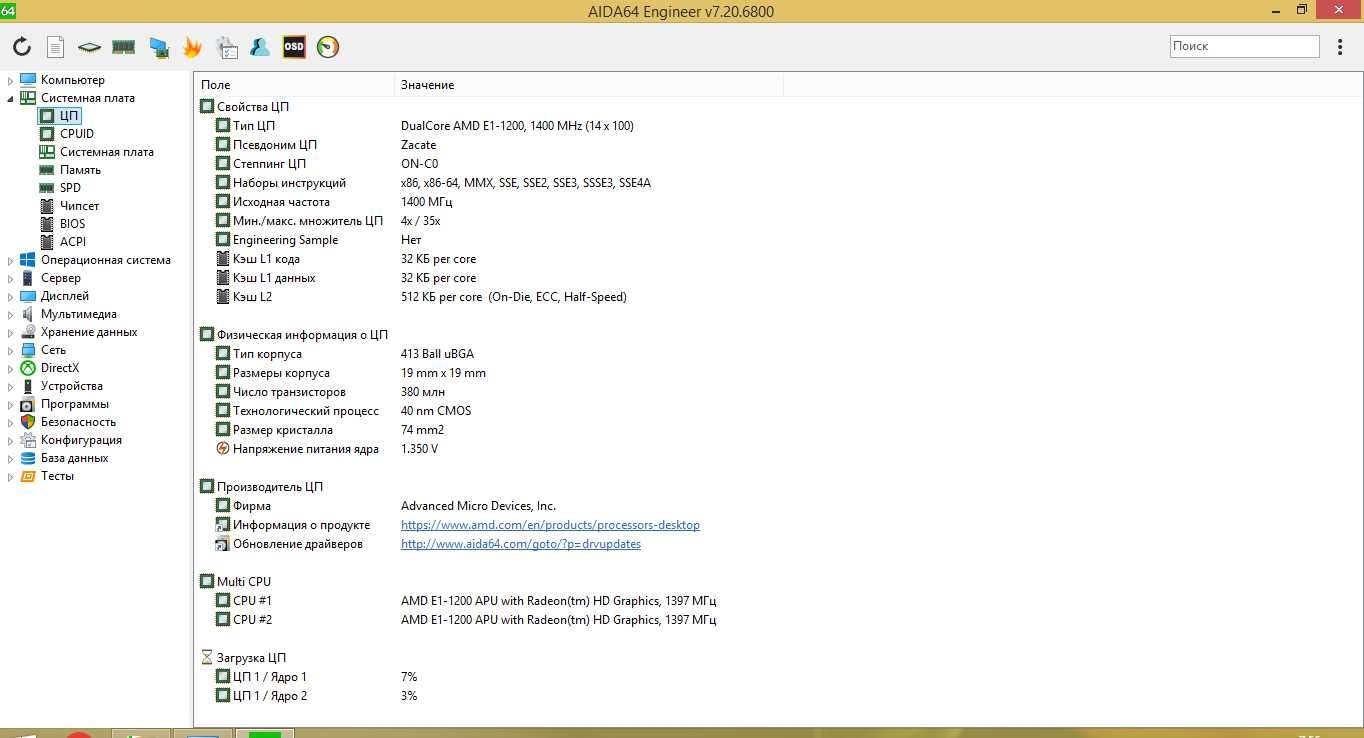Open the three-dot menu beside search

pyautogui.click(x=1341, y=47)
